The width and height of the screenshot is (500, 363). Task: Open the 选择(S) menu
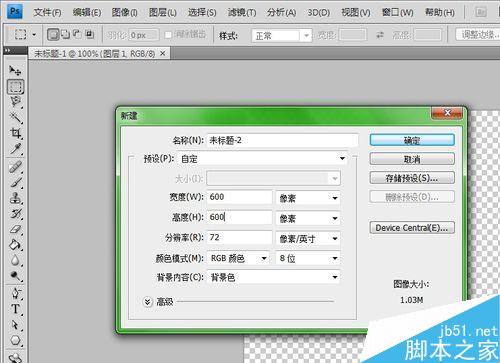pos(202,13)
